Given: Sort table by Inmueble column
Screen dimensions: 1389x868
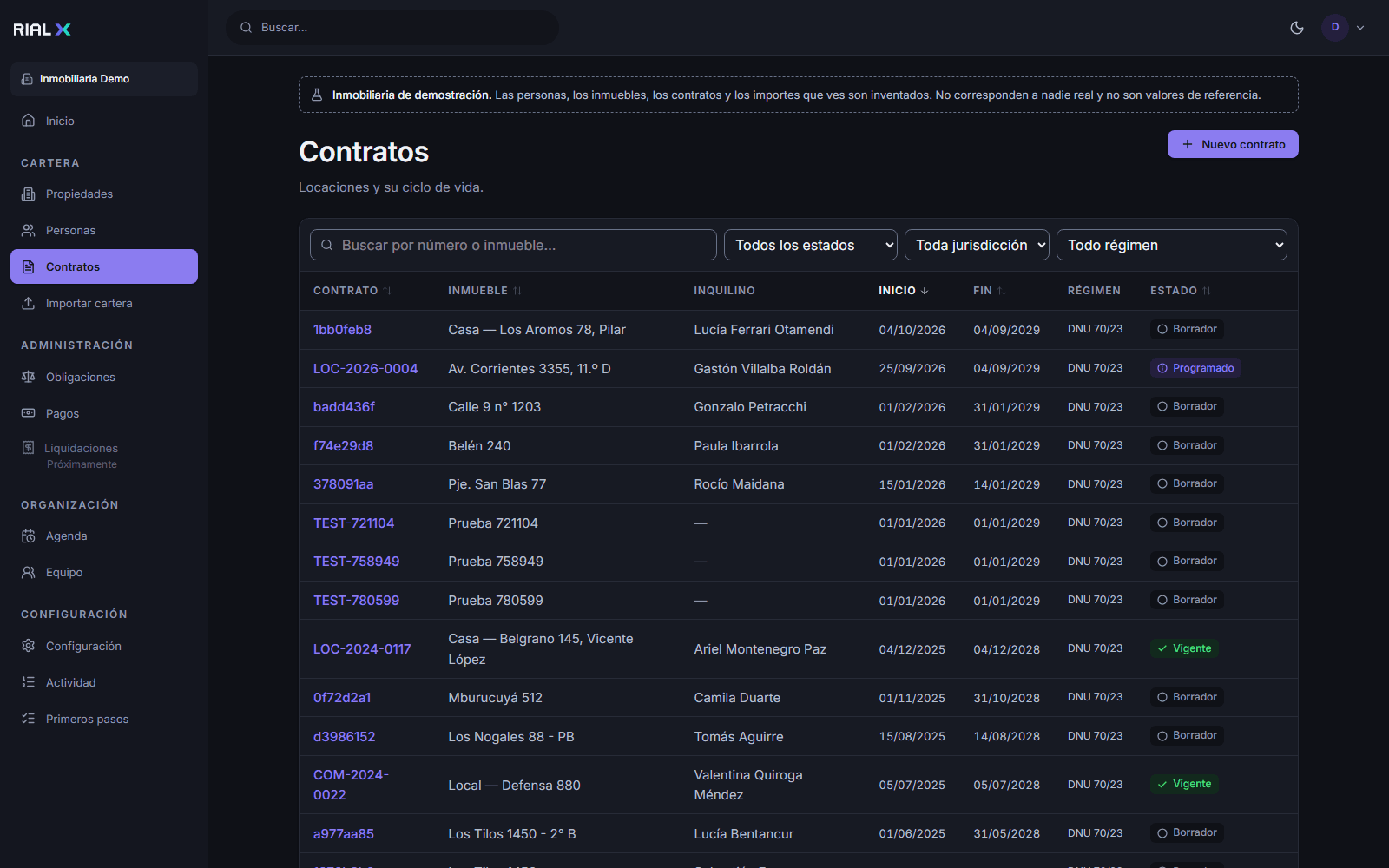Looking at the screenshot, I should (x=484, y=291).
